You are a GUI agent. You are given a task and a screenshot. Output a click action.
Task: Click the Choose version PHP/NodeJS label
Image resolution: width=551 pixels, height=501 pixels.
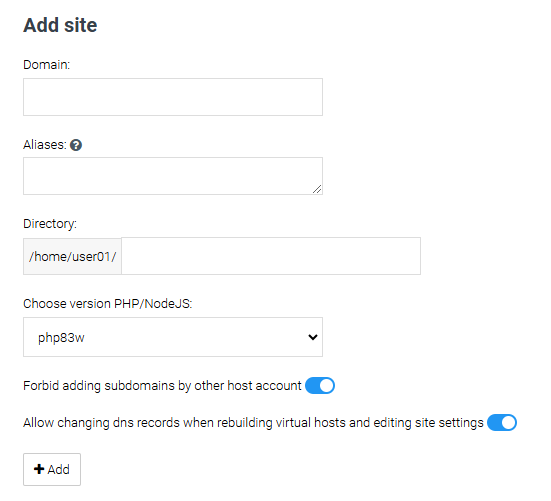click(108, 304)
